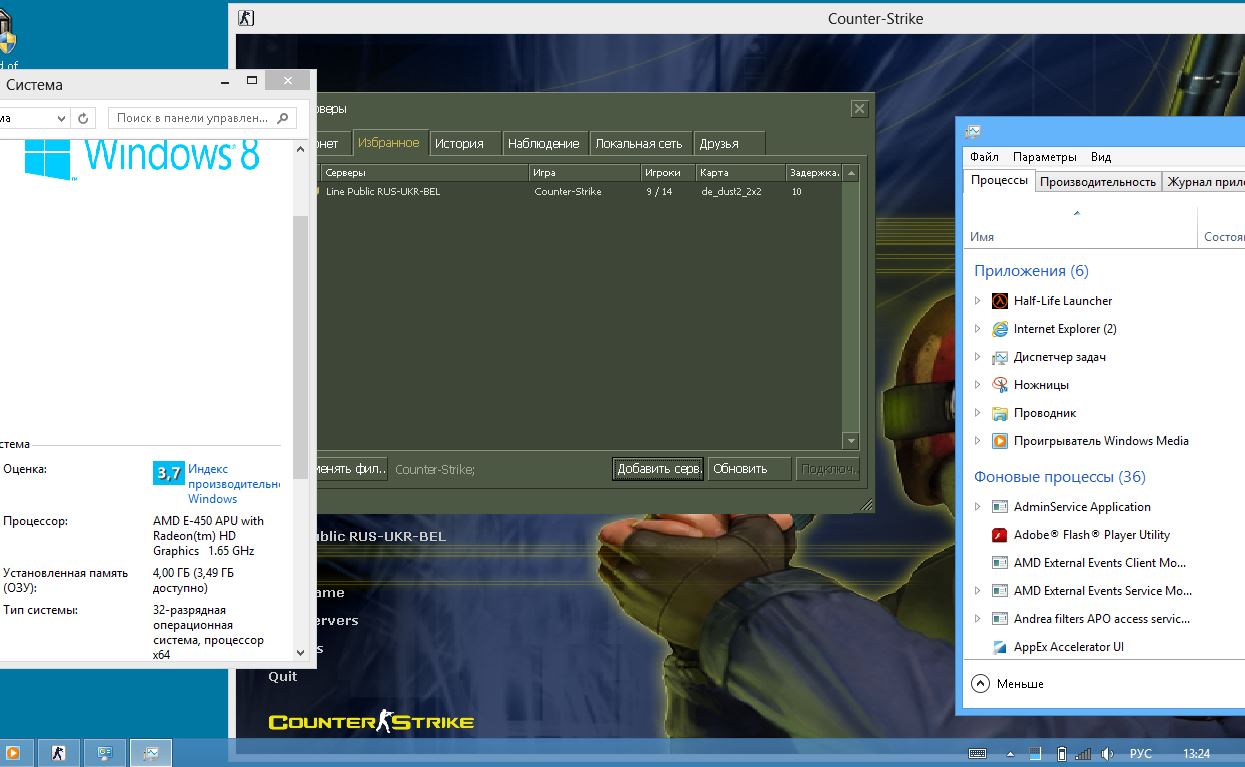Open the Индекс производительности Windows link
This screenshot has height=767, width=1245.
click(x=233, y=484)
